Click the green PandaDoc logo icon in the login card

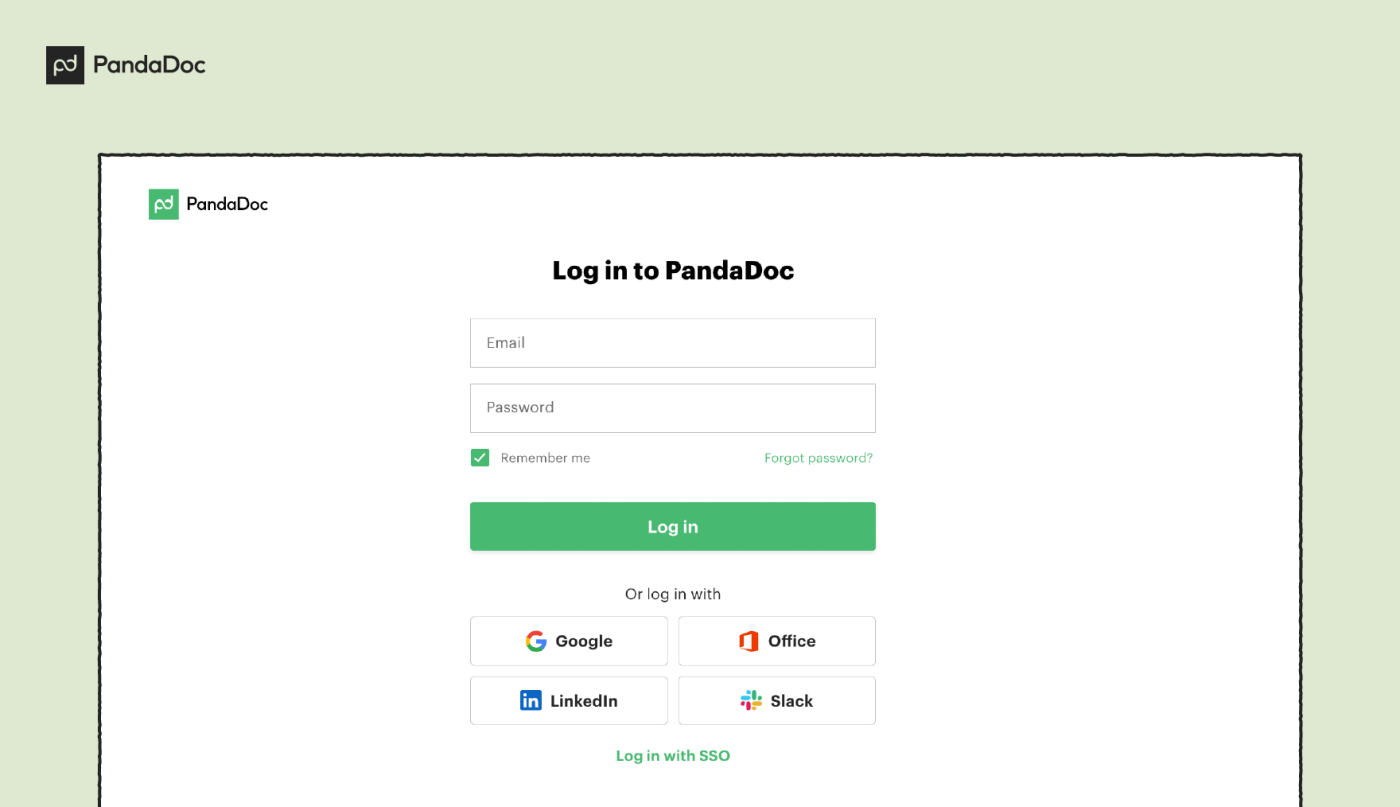click(164, 204)
